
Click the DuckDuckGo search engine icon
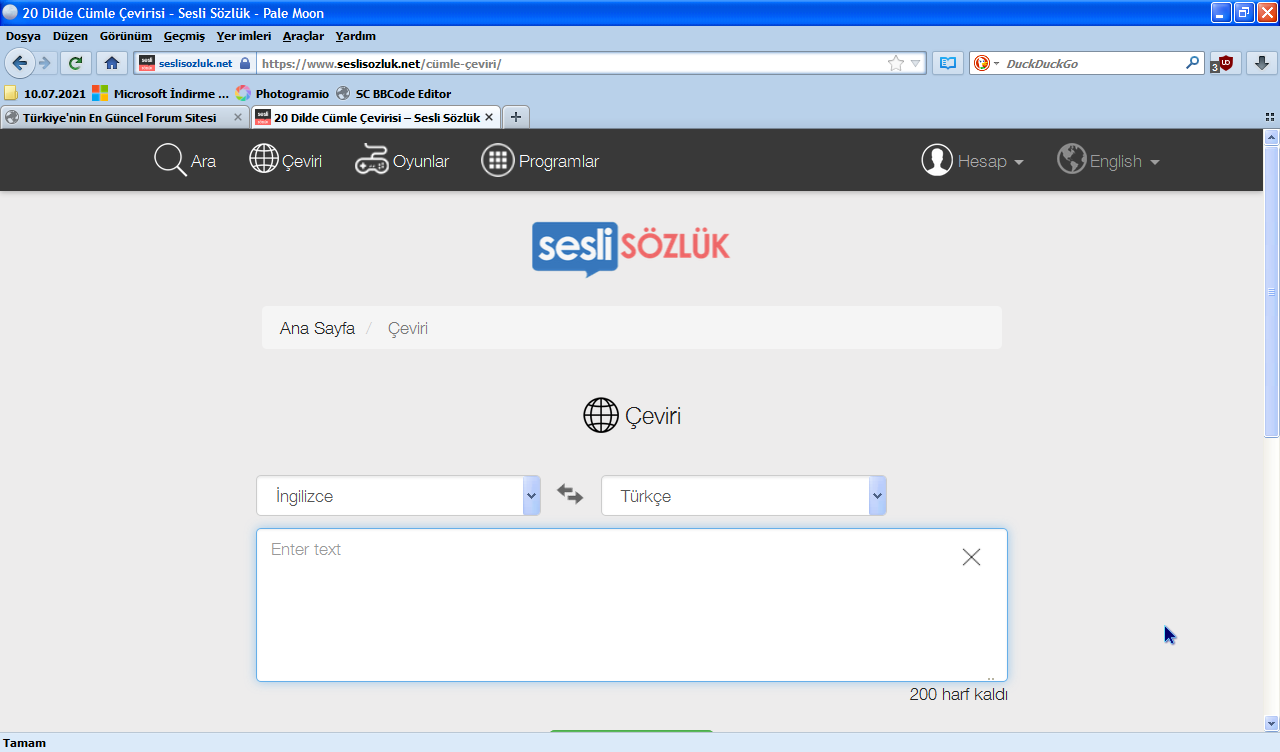point(982,63)
